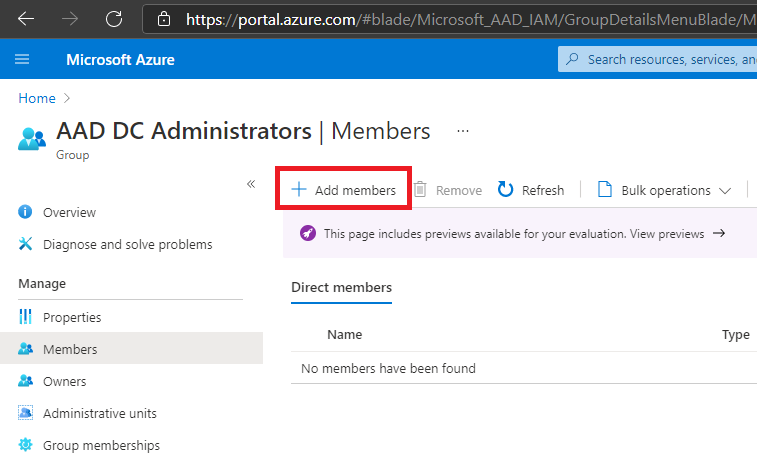Sort by the Type column header

736,335
